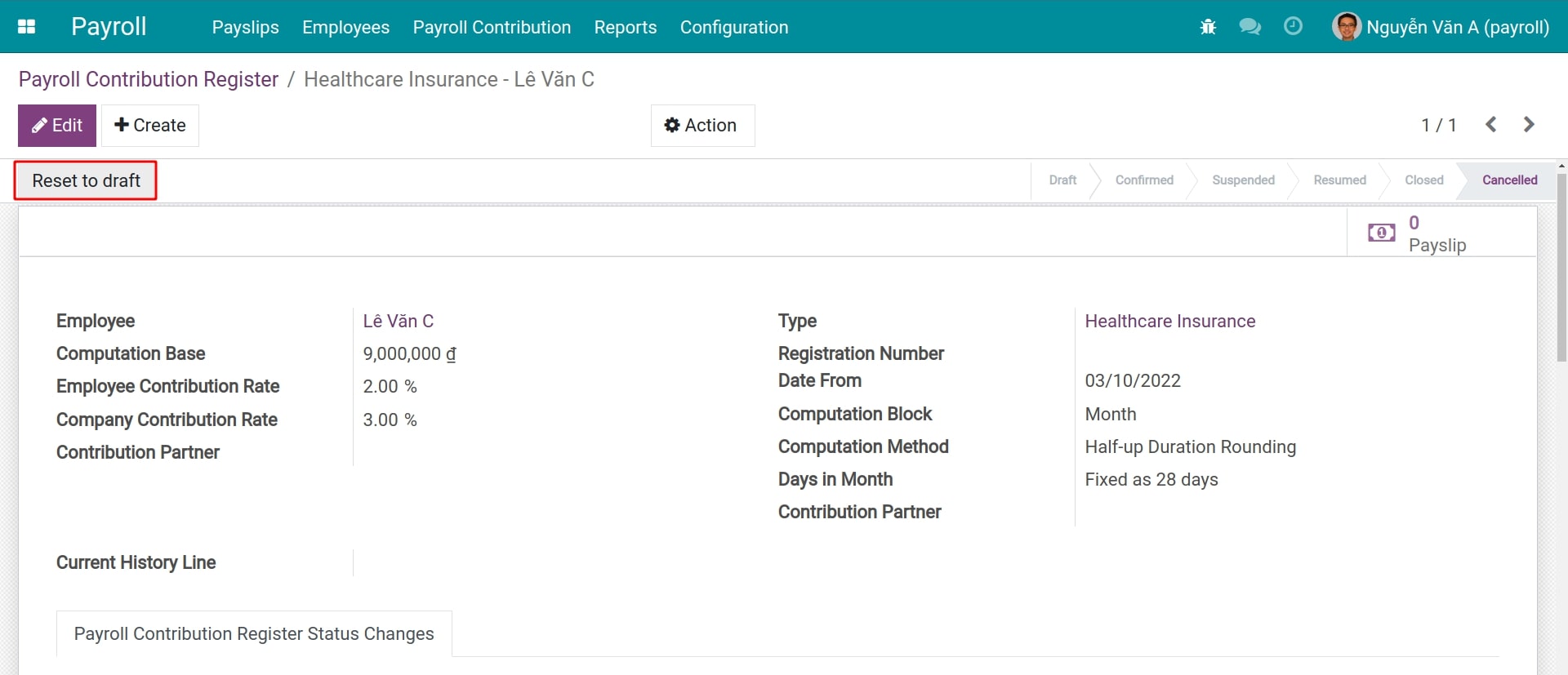
Task: Go to previous record arrow
Action: pyautogui.click(x=1490, y=125)
